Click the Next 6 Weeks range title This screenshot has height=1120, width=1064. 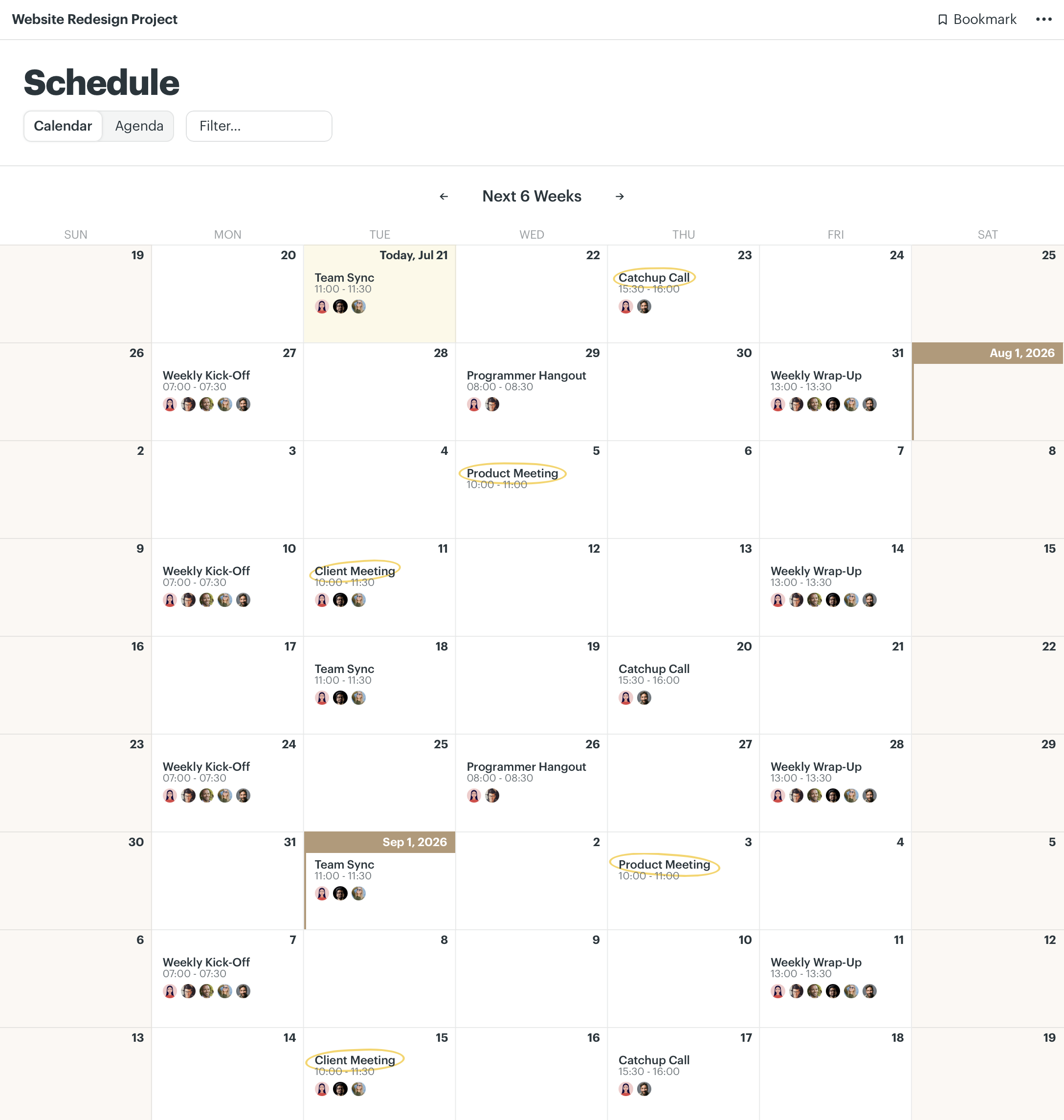tap(532, 196)
